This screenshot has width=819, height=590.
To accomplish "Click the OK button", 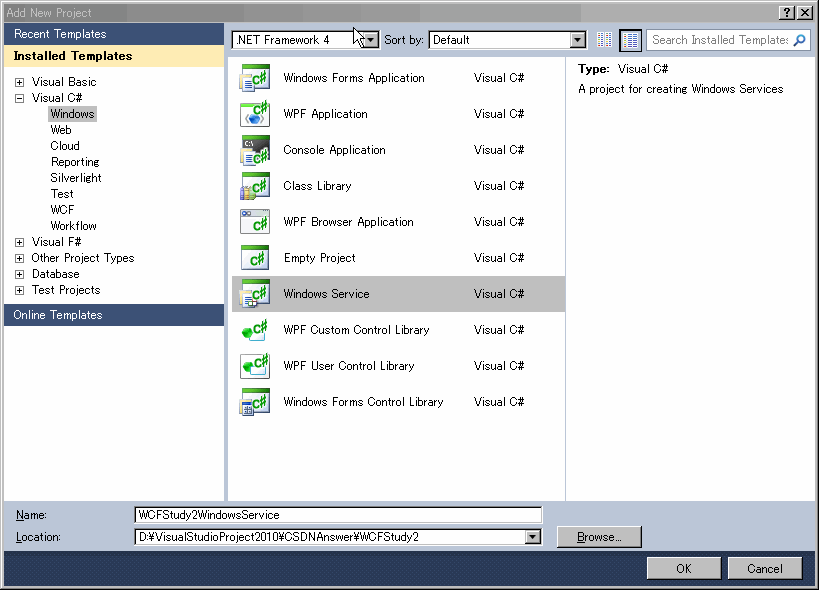I will coord(684,569).
